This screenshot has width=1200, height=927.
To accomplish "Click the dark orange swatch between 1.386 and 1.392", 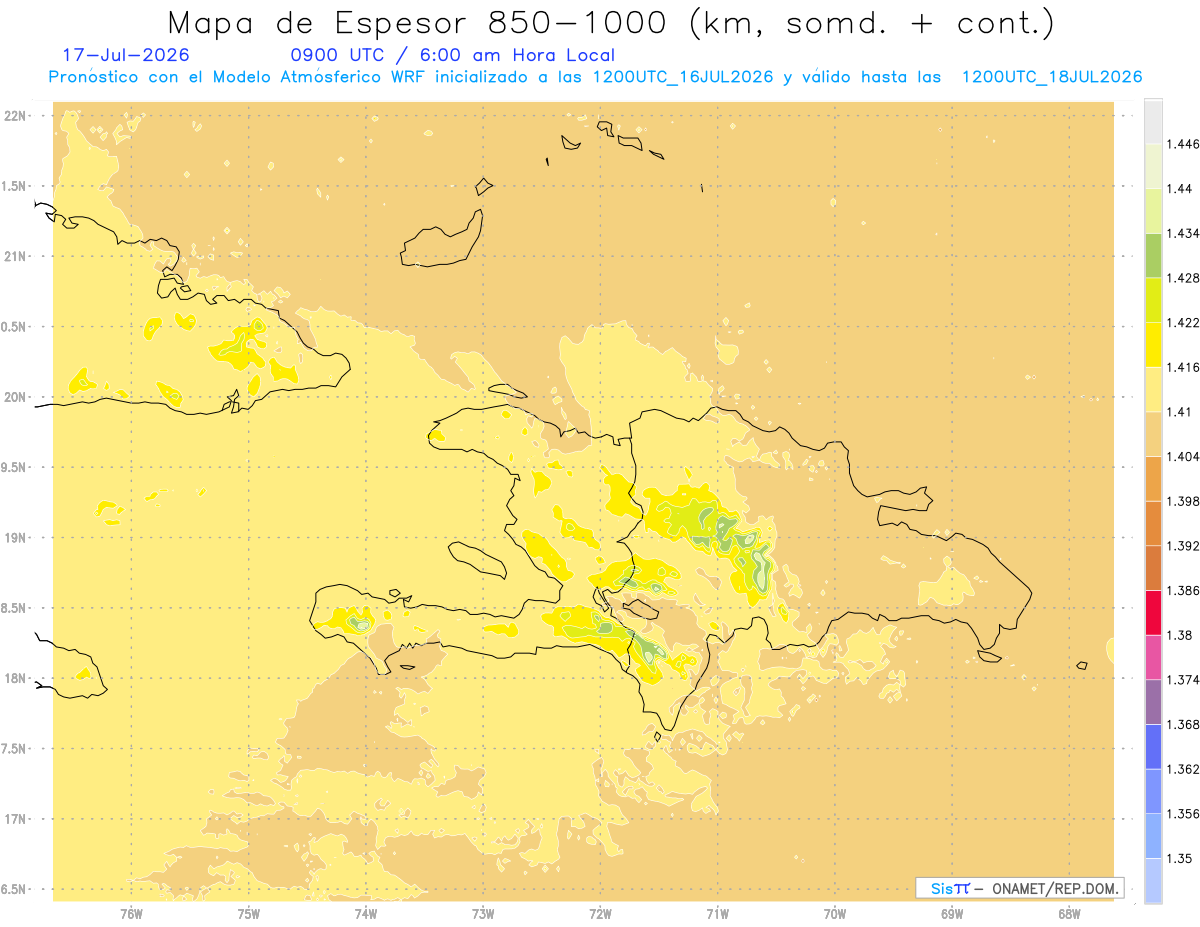I will tap(1153, 568).
